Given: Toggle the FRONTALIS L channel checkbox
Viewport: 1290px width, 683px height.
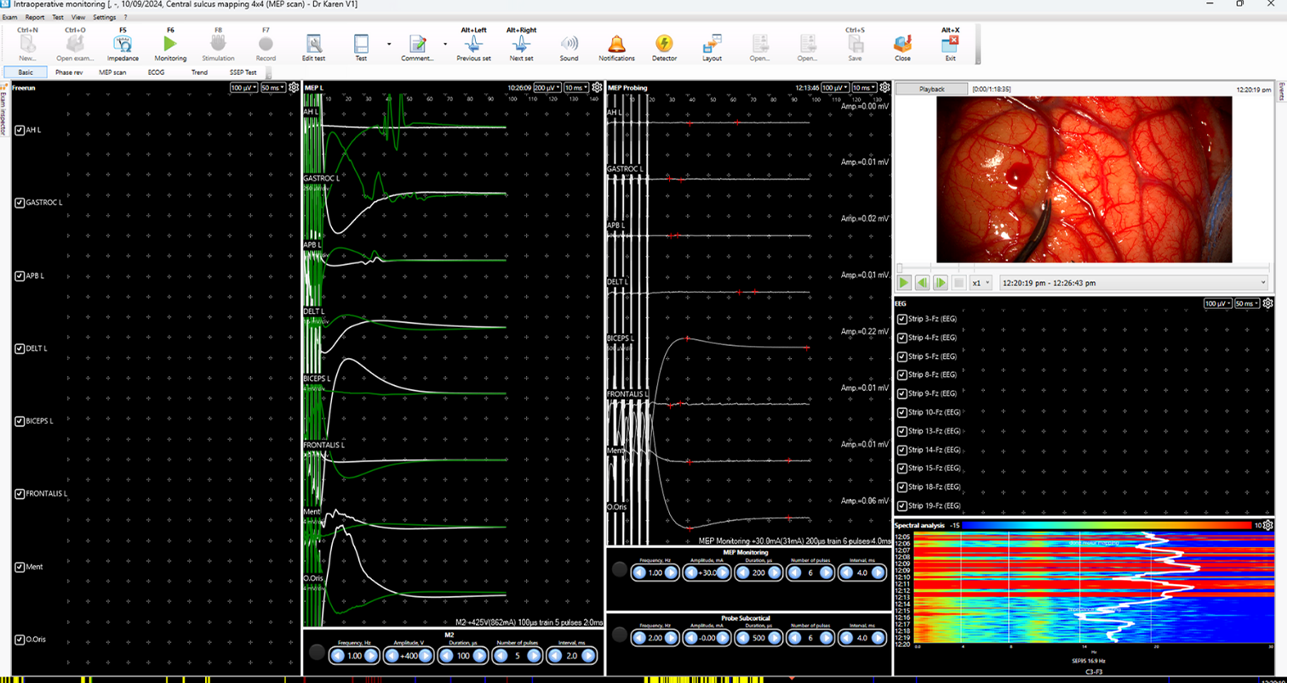Looking at the screenshot, I should [20, 494].
